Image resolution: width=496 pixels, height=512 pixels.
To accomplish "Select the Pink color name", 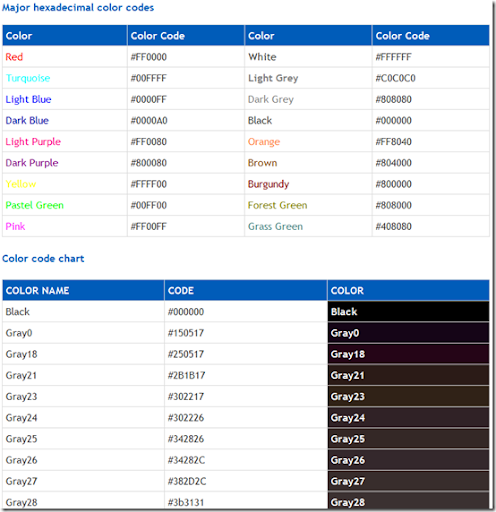I will tap(15, 226).
